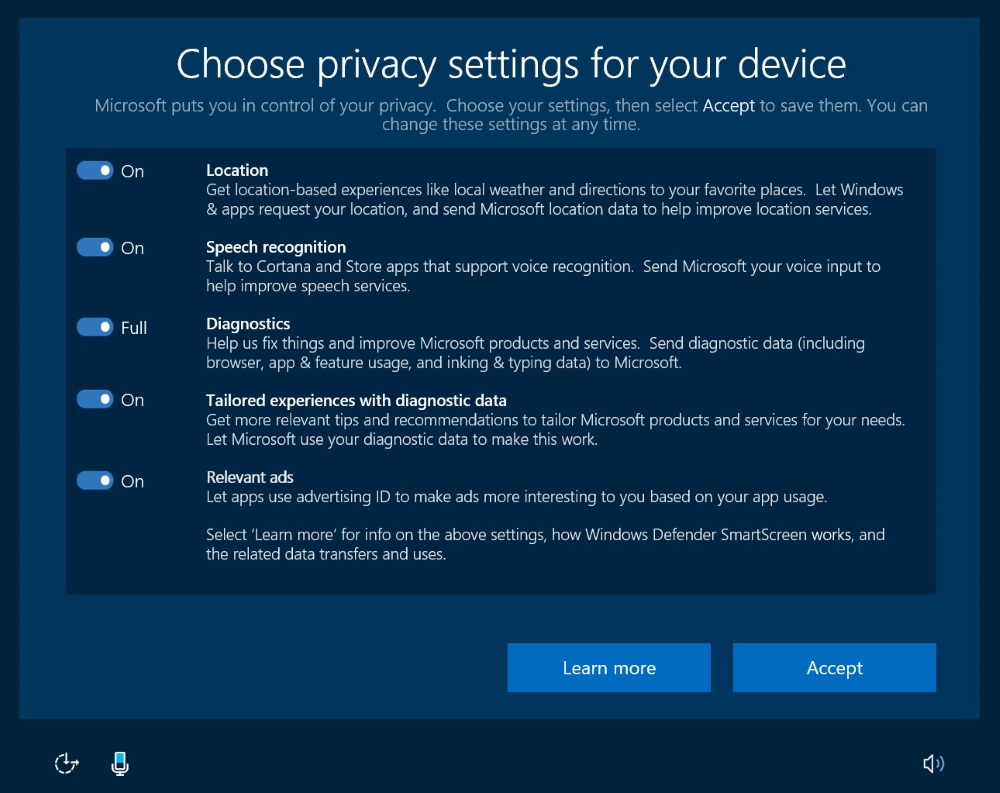This screenshot has width=1000, height=793.
Task: Click the Ease of Access icon
Action: tap(66, 763)
